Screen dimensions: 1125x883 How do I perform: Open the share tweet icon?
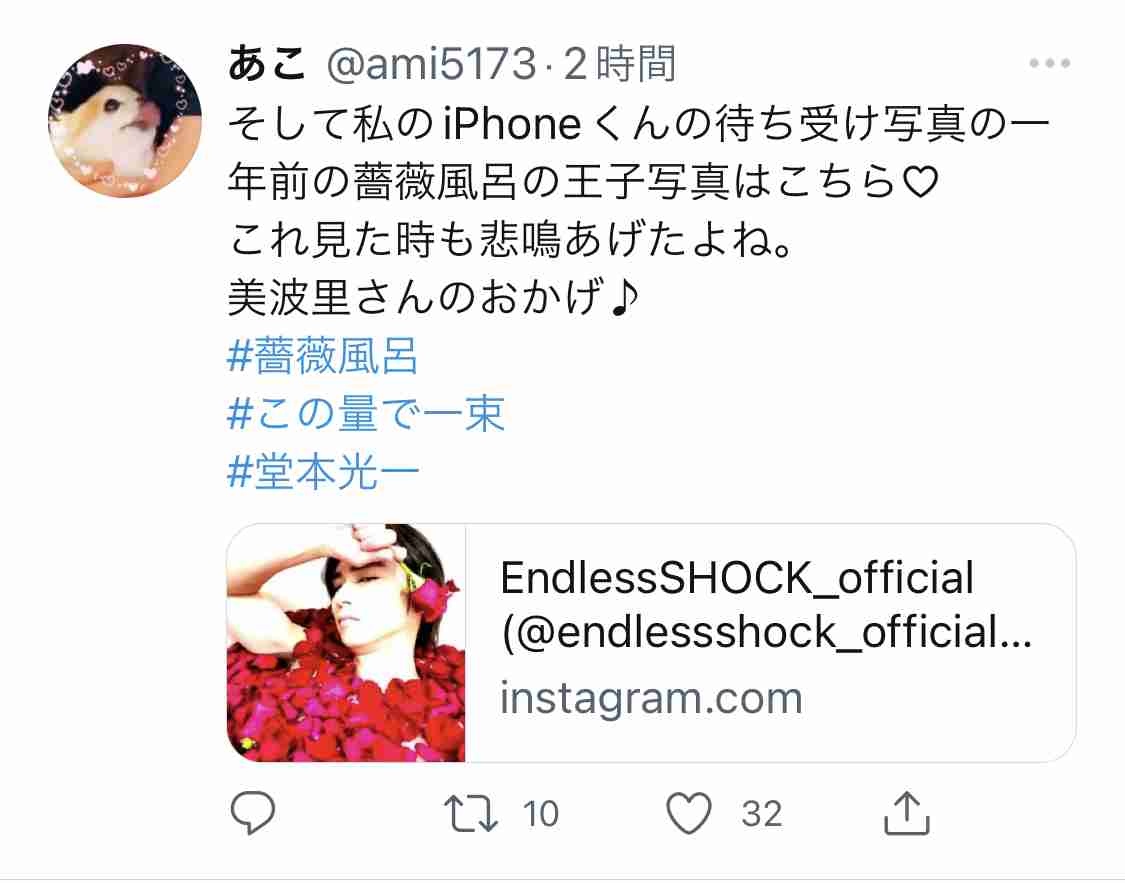pyautogui.click(x=907, y=813)
